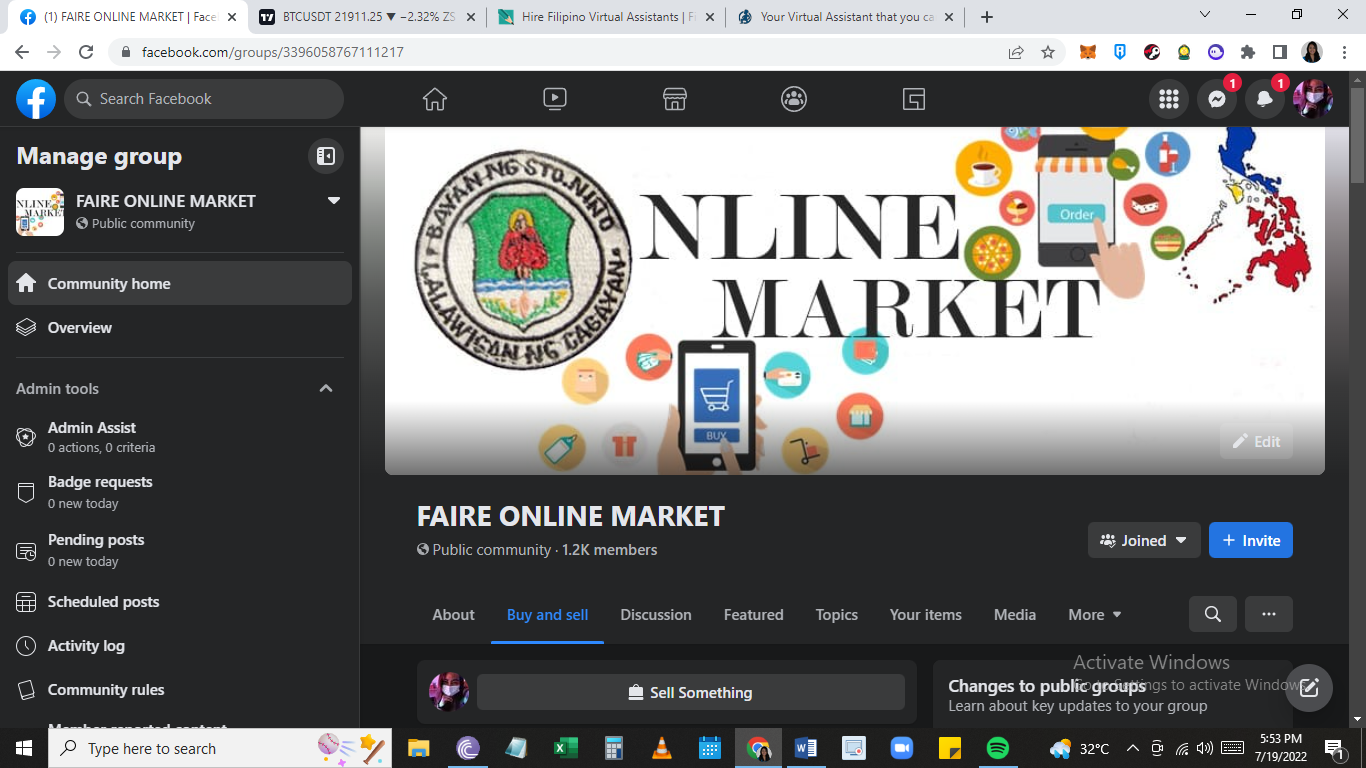This screenshot has width=1366, height=768.
Task: Open Phantom ghost wallet extension
Action: 1216,52
